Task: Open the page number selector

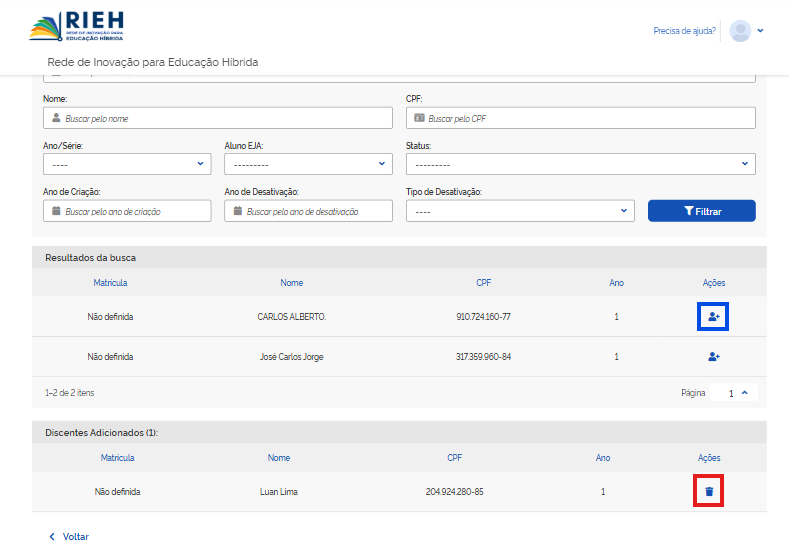Action: (737, 393)
